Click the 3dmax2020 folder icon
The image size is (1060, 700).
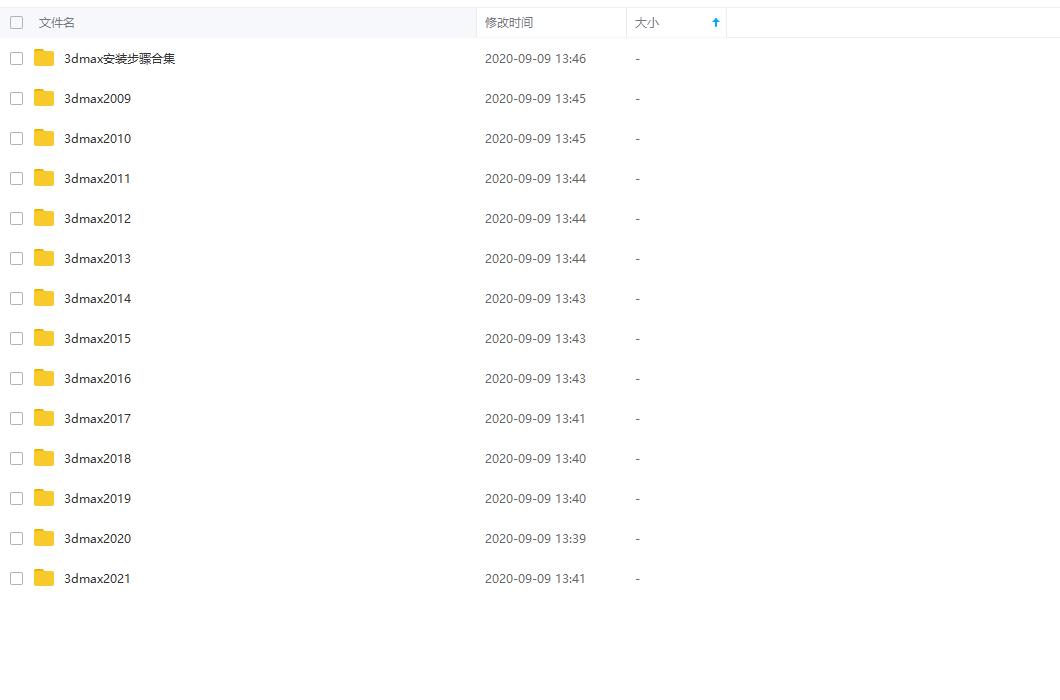[x=44, y=538]
